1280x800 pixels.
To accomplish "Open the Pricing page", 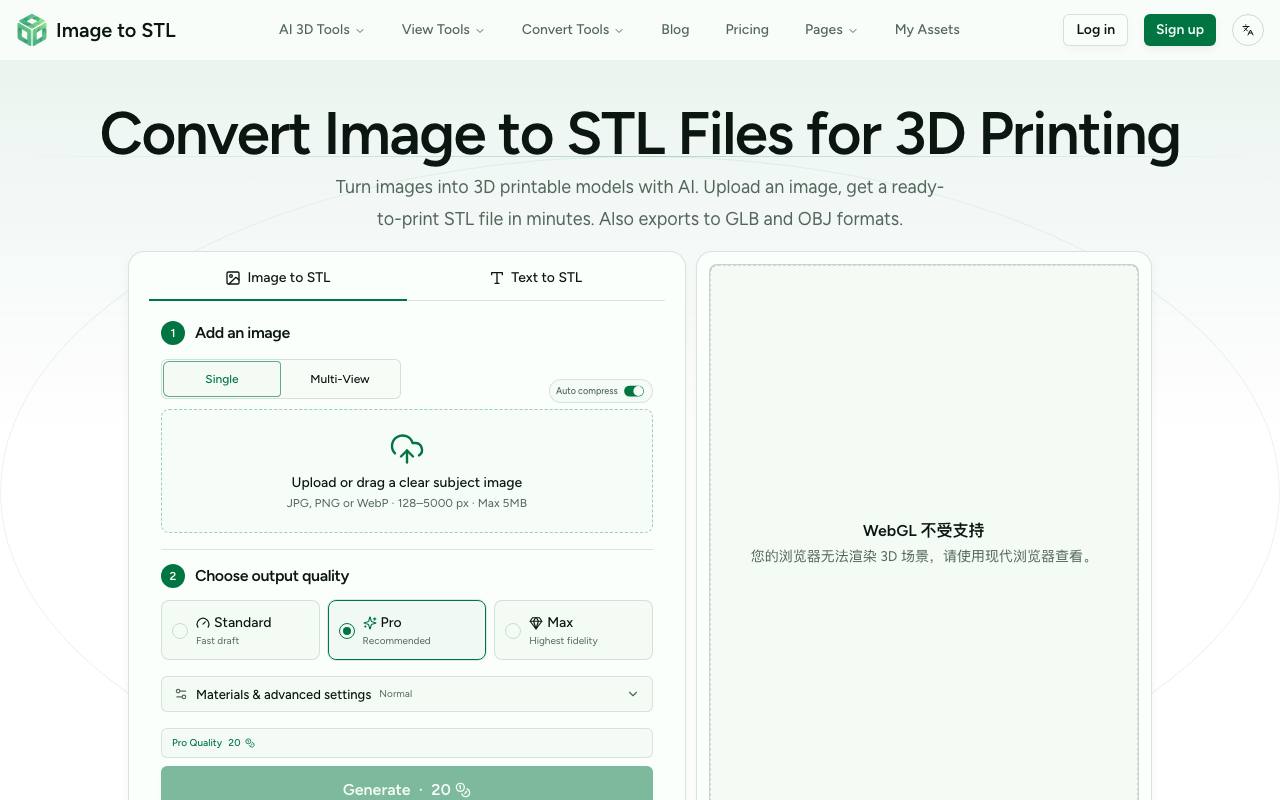I will [747, 30].
